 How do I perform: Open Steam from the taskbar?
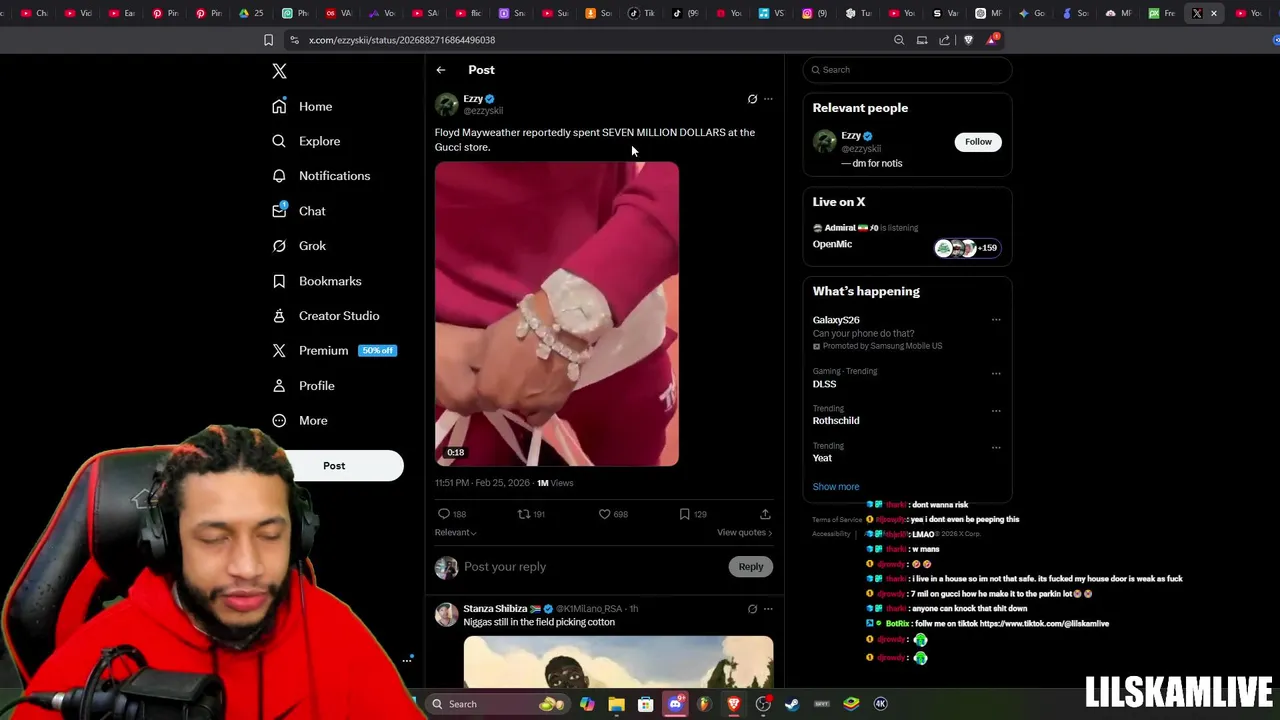pos(792,704)
